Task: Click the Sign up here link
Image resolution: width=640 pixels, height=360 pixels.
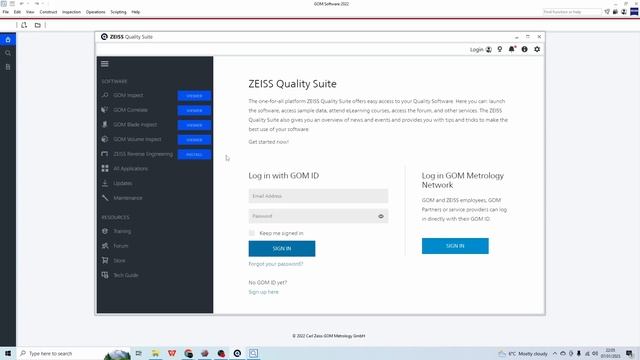Action: [264, 292]
